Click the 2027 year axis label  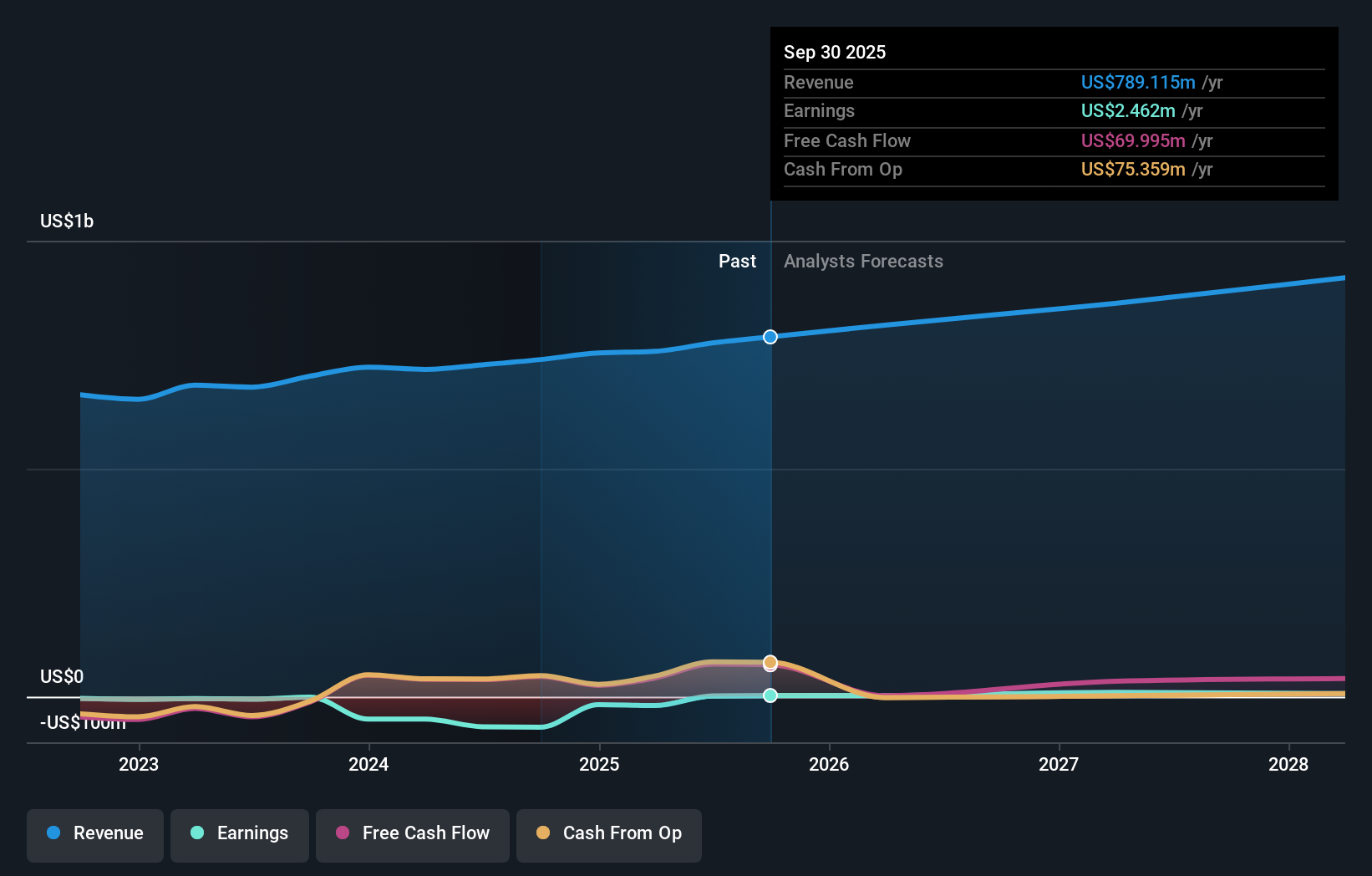coord(1058,763)
